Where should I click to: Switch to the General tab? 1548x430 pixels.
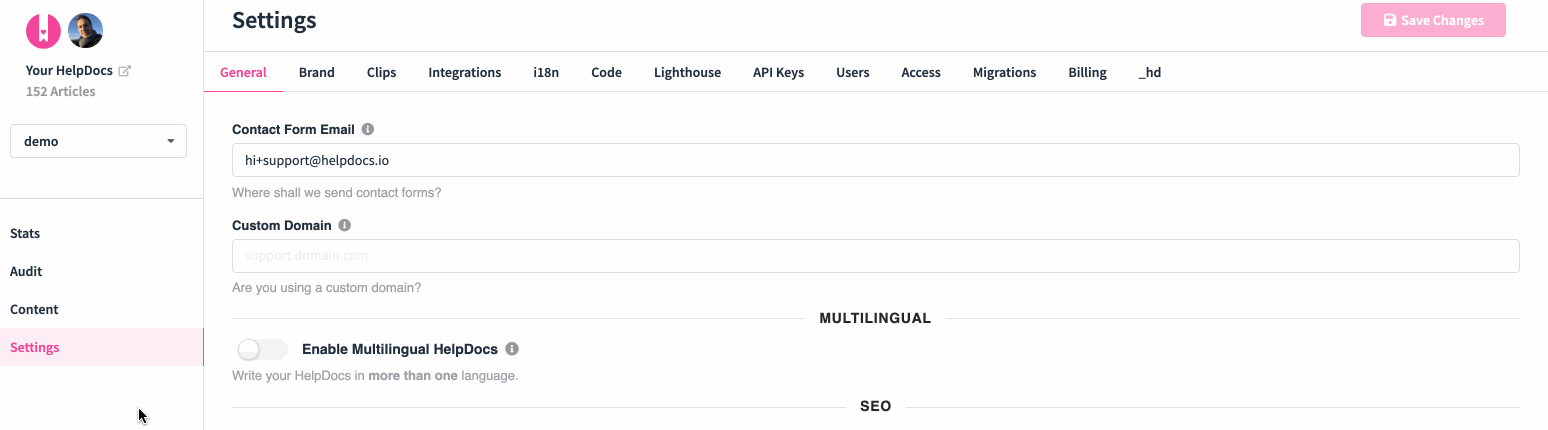tap(243, 72)
